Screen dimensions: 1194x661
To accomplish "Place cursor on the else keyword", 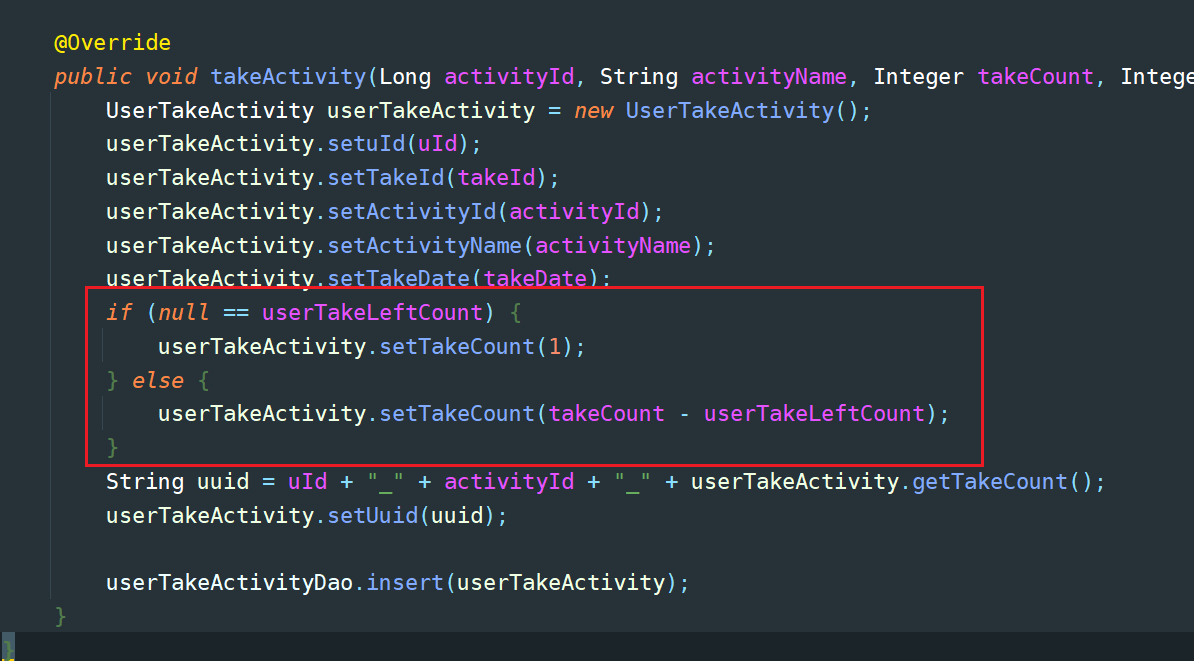I will coord(158,381).
